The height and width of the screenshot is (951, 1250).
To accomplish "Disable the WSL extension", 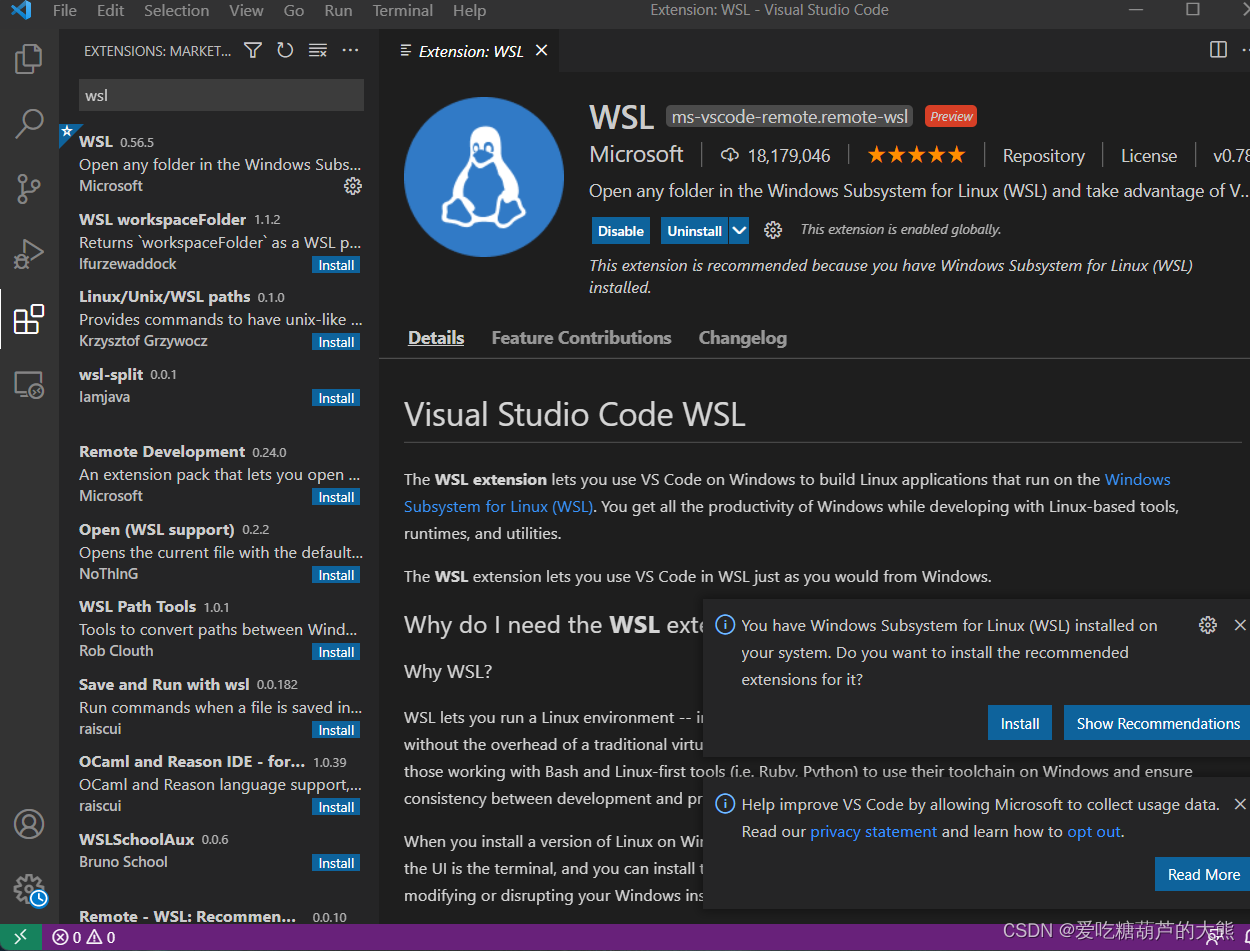I will click(x=620, y=230).
